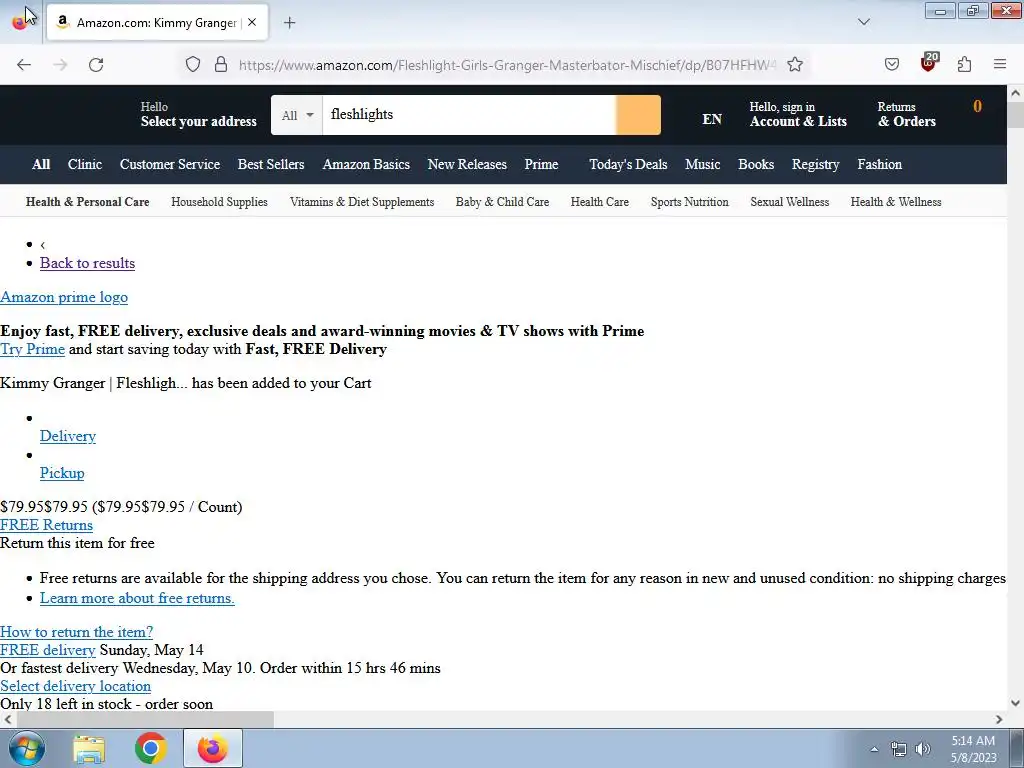
Task: Choose the Pickup option link
Action: point(62,473)
